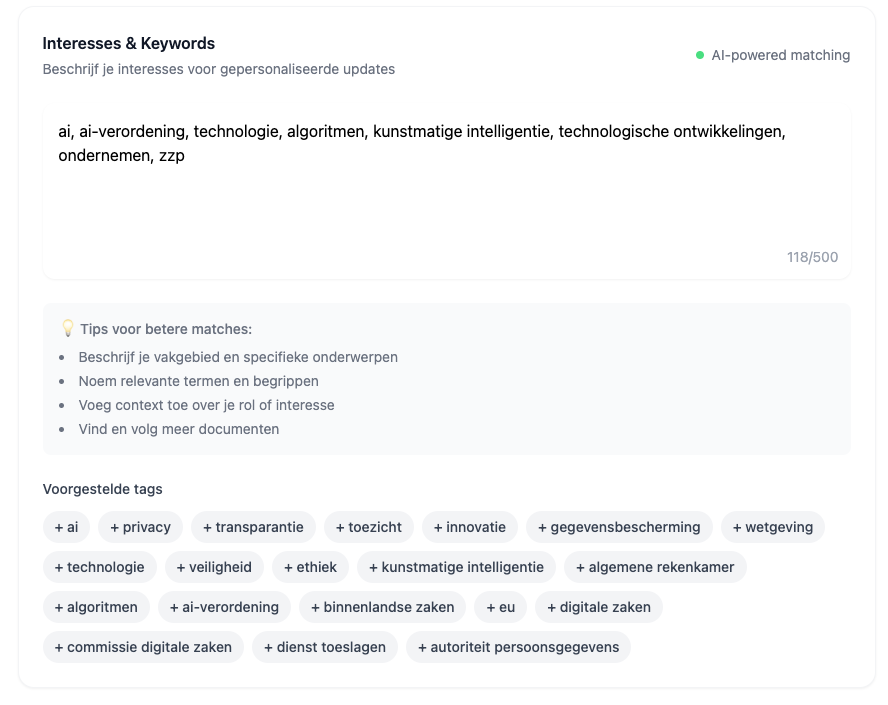Add the "ai" suggested tag
888x705 pixels.
coord(66,527)
